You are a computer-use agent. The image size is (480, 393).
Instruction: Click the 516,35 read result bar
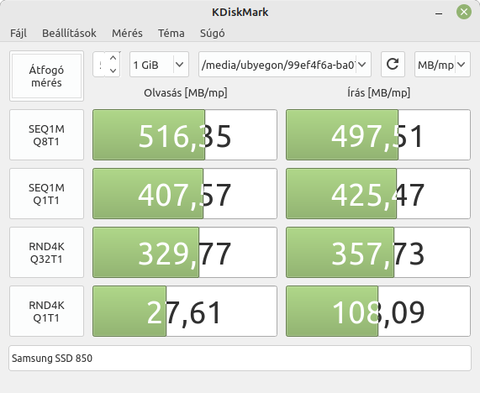tap(185, 135)
